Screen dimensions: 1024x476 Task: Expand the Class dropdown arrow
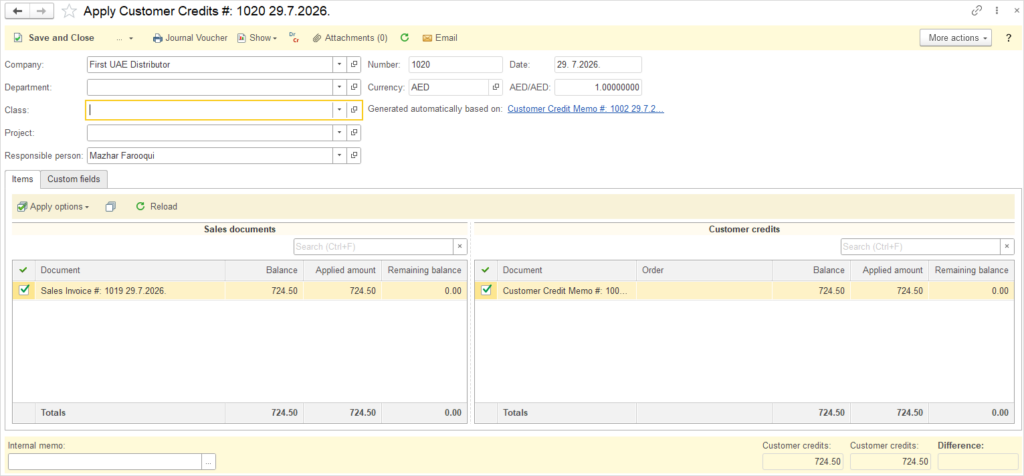pyautogui.click(x=339, y=110)
